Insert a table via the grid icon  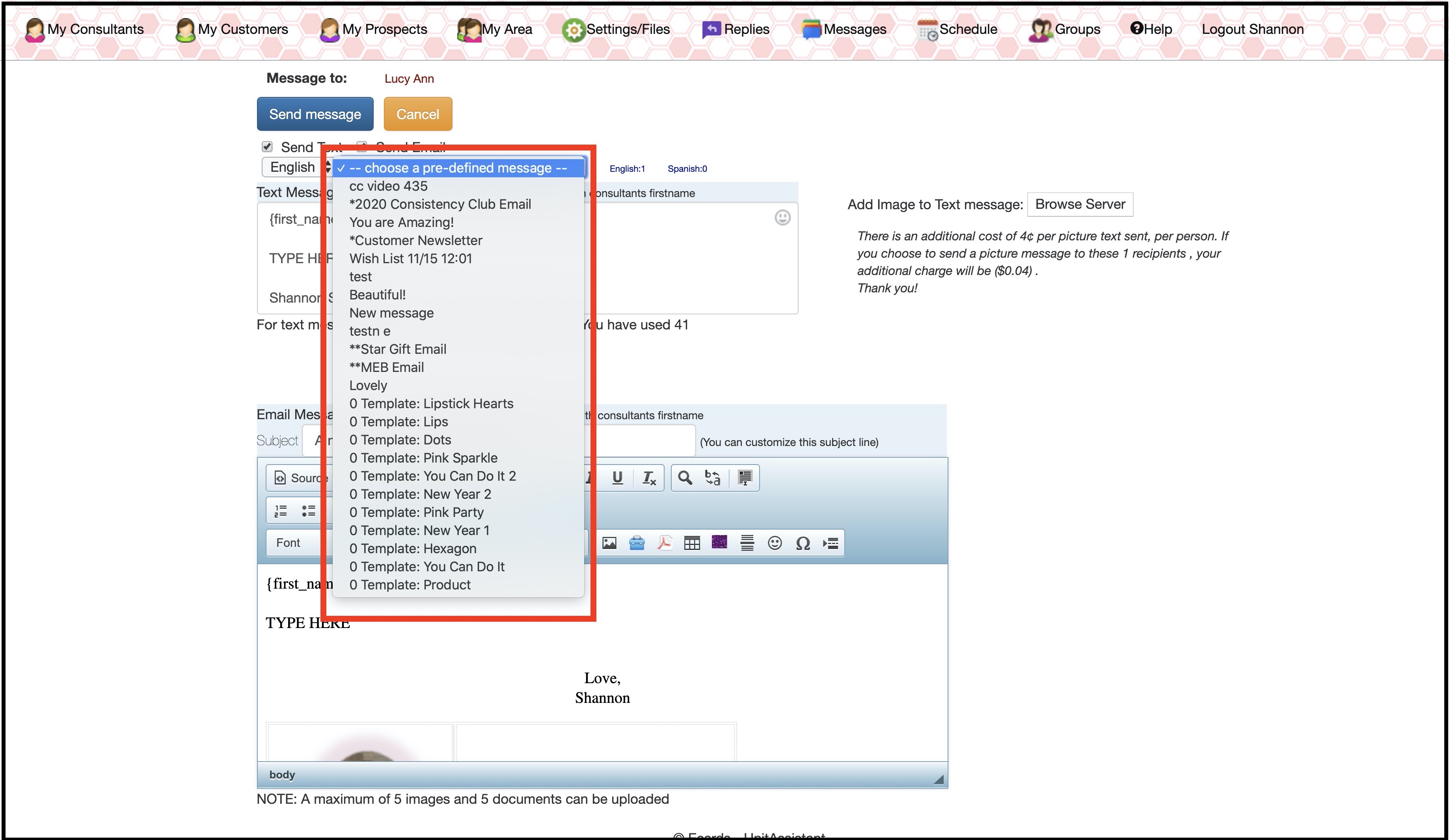pyautogui.click(x=692, y=543)
